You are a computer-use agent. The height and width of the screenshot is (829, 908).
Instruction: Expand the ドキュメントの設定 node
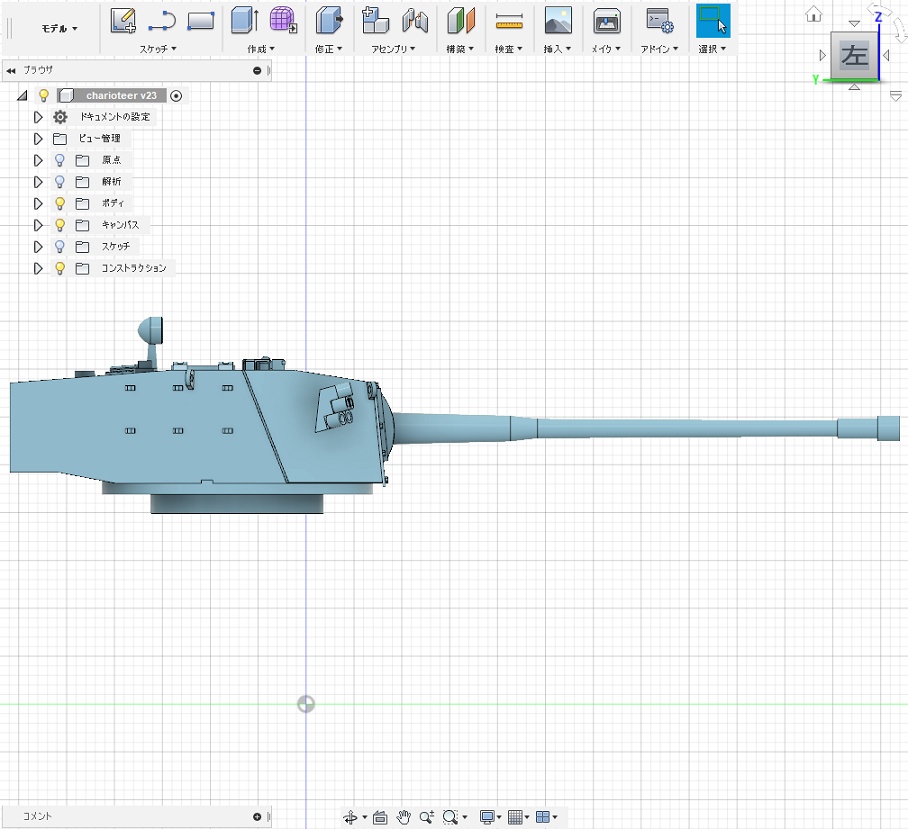coord(39,117)
